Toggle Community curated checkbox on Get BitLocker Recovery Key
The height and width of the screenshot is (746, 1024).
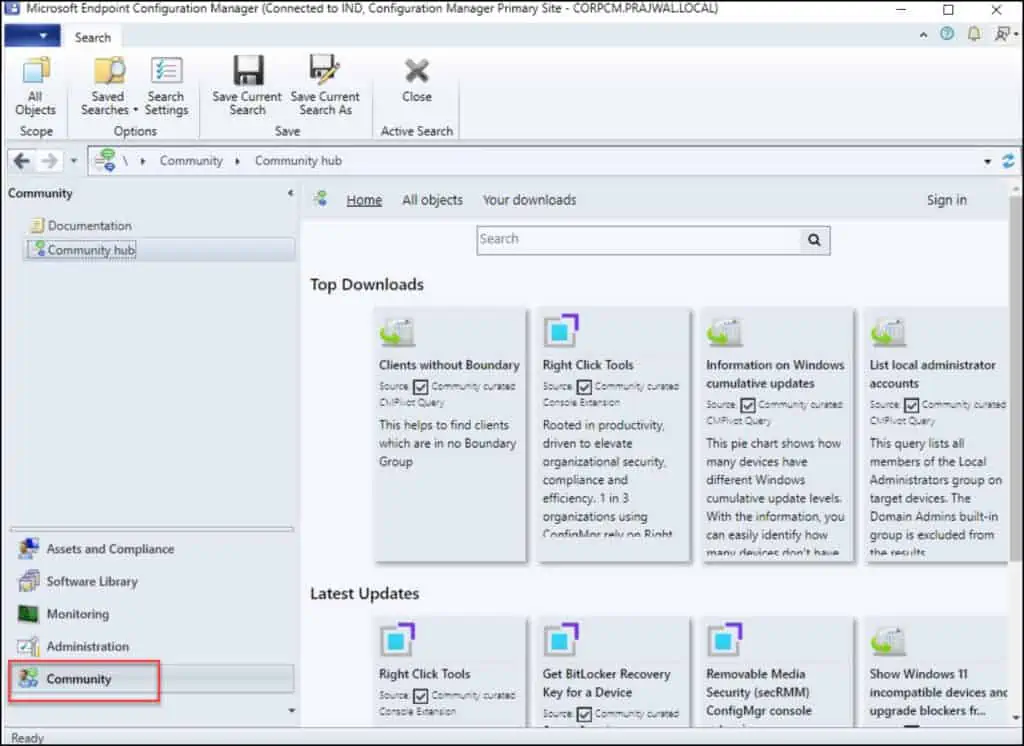(584, 715)
